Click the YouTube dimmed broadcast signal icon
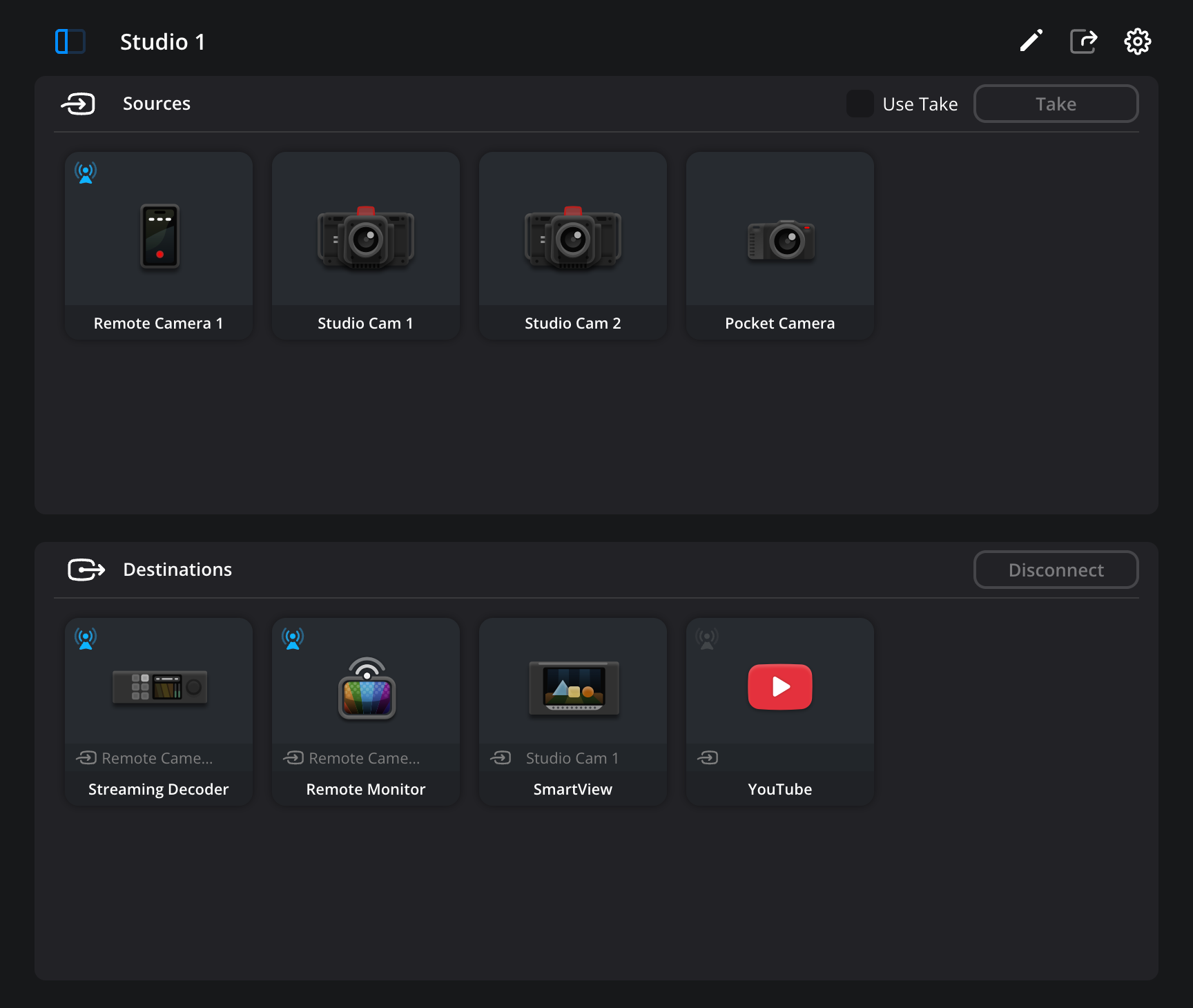 [707, 639]
